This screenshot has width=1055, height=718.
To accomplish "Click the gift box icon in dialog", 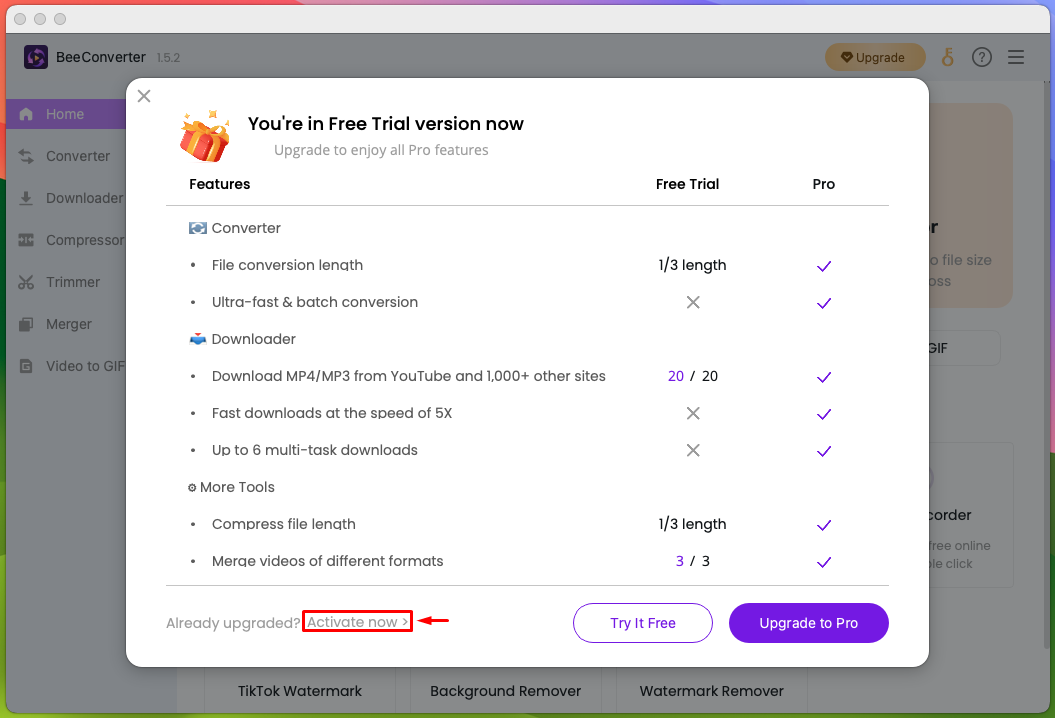I will [x=205, y=136].
